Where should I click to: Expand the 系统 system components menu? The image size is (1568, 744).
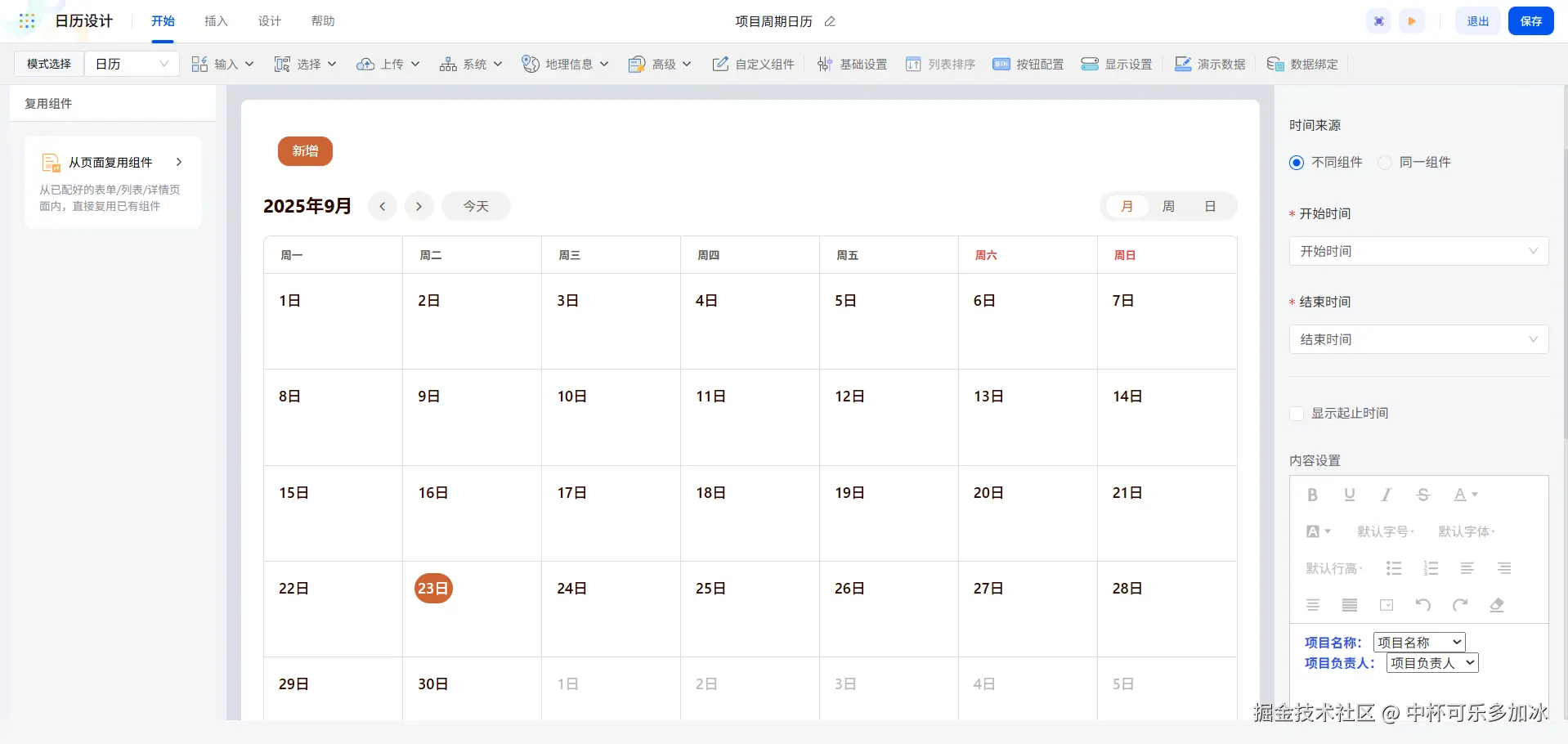(471, 64)
